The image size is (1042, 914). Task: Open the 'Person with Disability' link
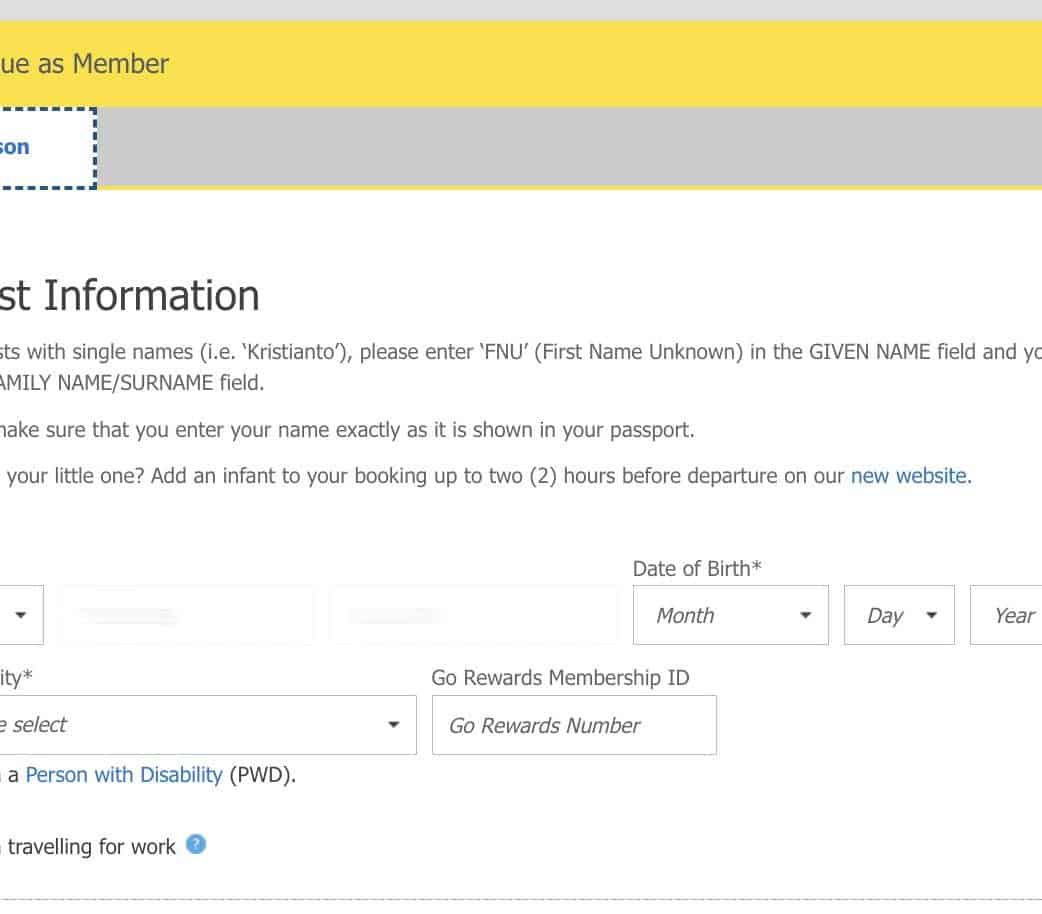pos(124,775)
